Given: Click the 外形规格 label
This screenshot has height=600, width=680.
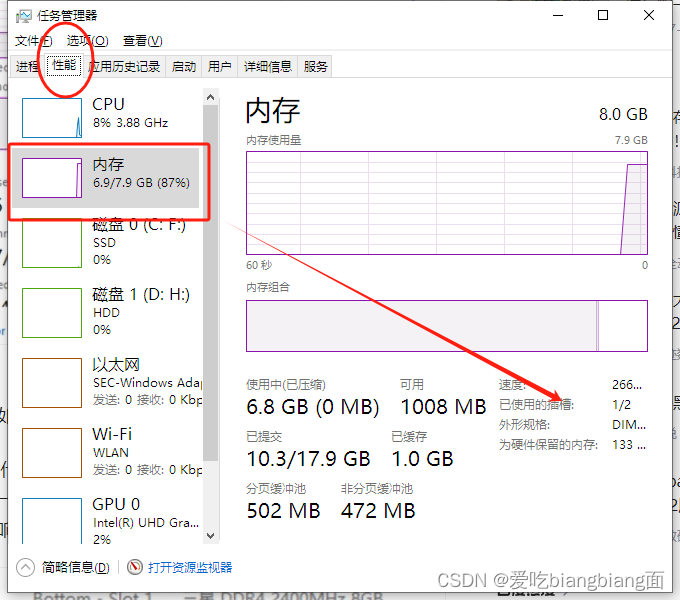Looking at the screenshot, I should point(524,424).
